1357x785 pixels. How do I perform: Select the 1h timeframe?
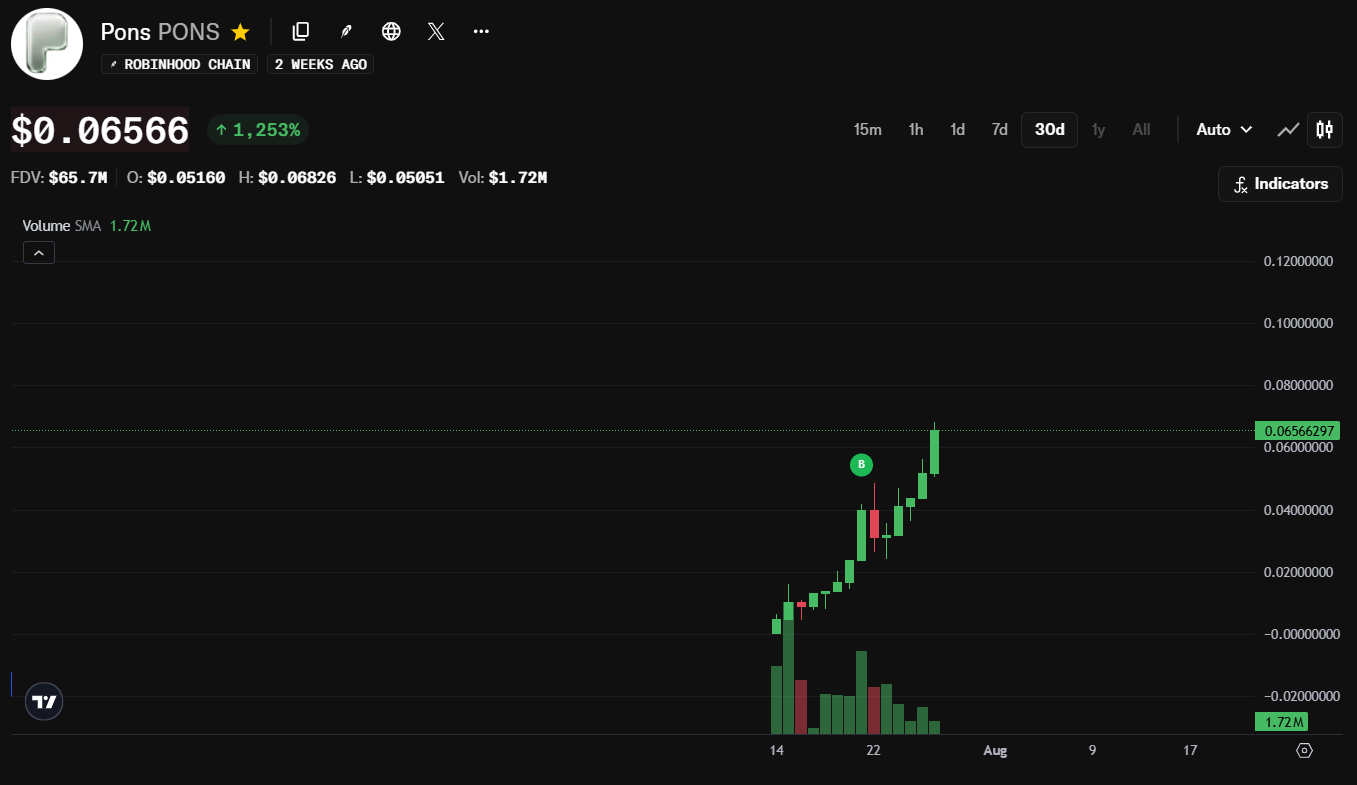(x=915, y=129)
